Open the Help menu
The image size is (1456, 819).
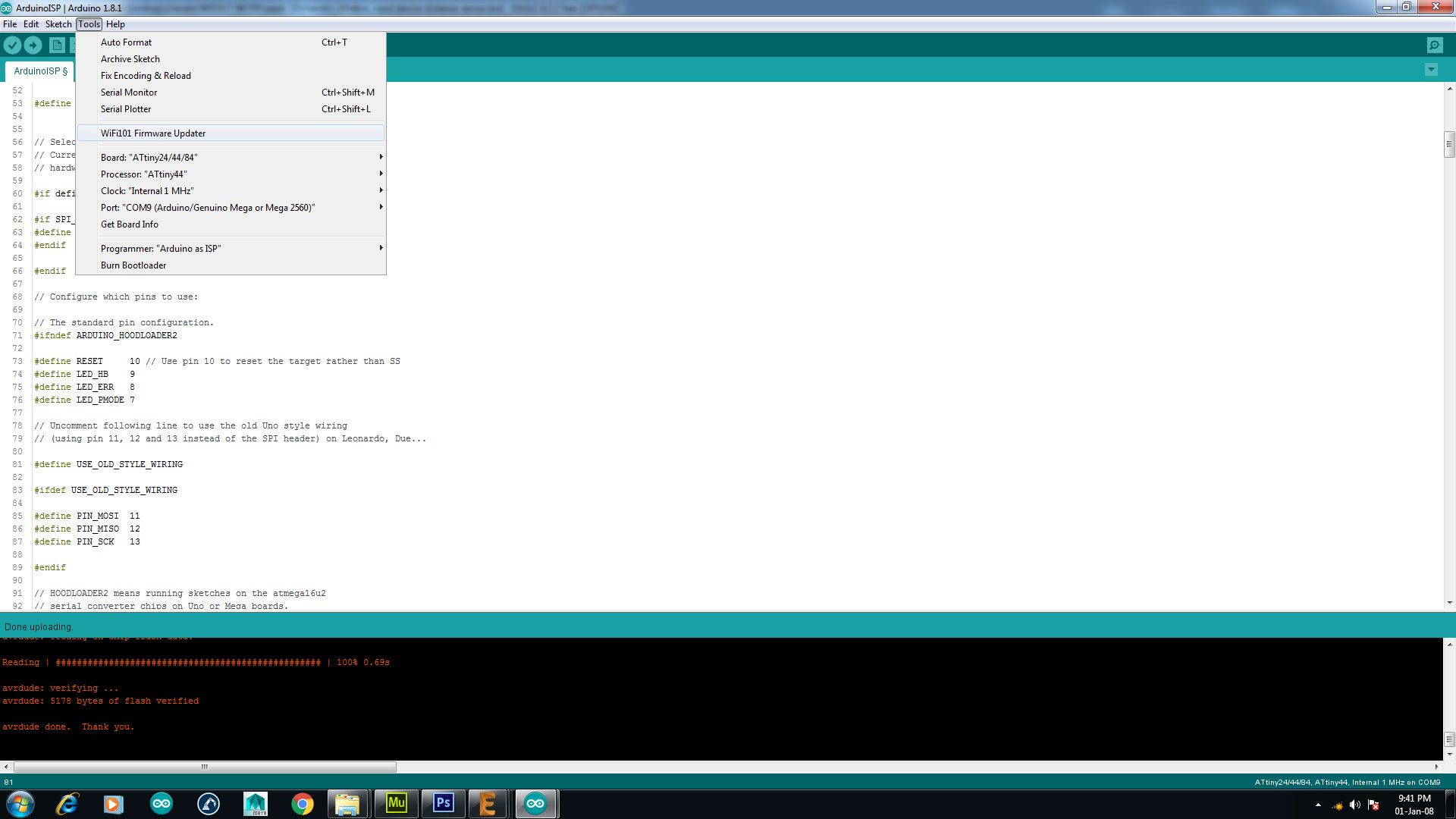coord(115,24)
